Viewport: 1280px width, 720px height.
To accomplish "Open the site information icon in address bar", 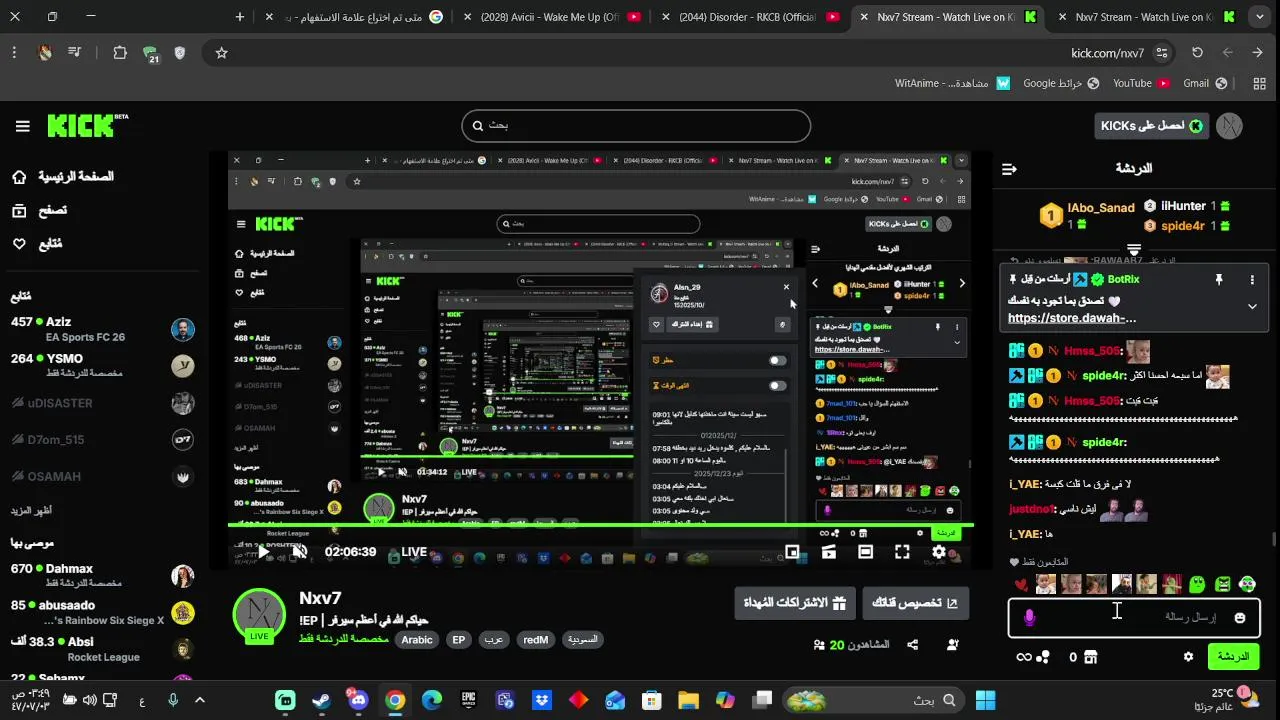I will [x=1161, y=53].
